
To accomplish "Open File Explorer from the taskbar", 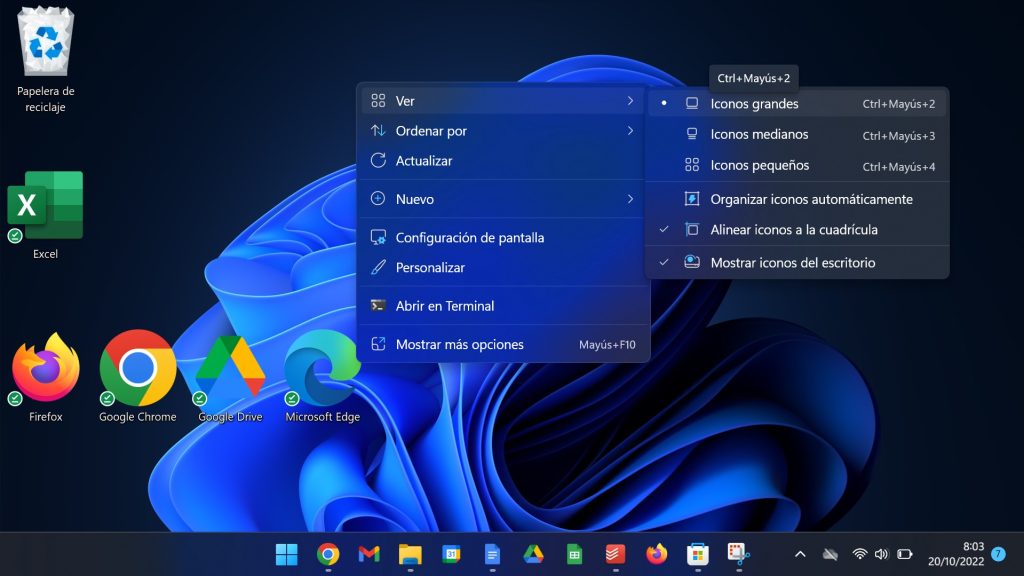I will click(x=410, y=554).
